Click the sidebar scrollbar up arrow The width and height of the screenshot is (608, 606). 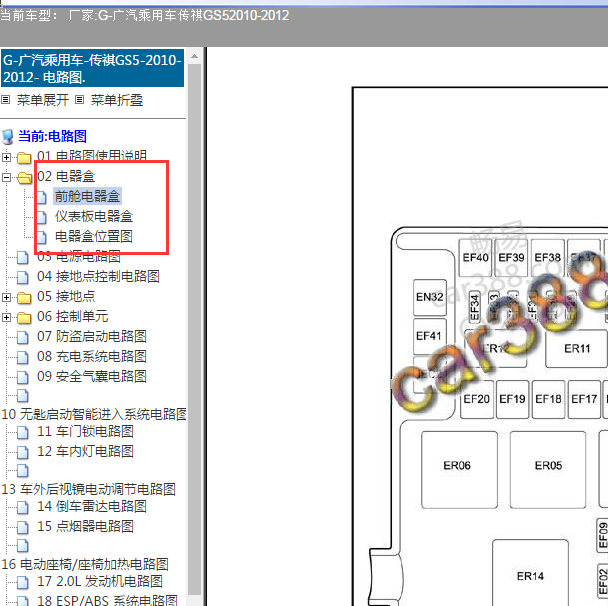pyautogui.click(x=195, y=57)
